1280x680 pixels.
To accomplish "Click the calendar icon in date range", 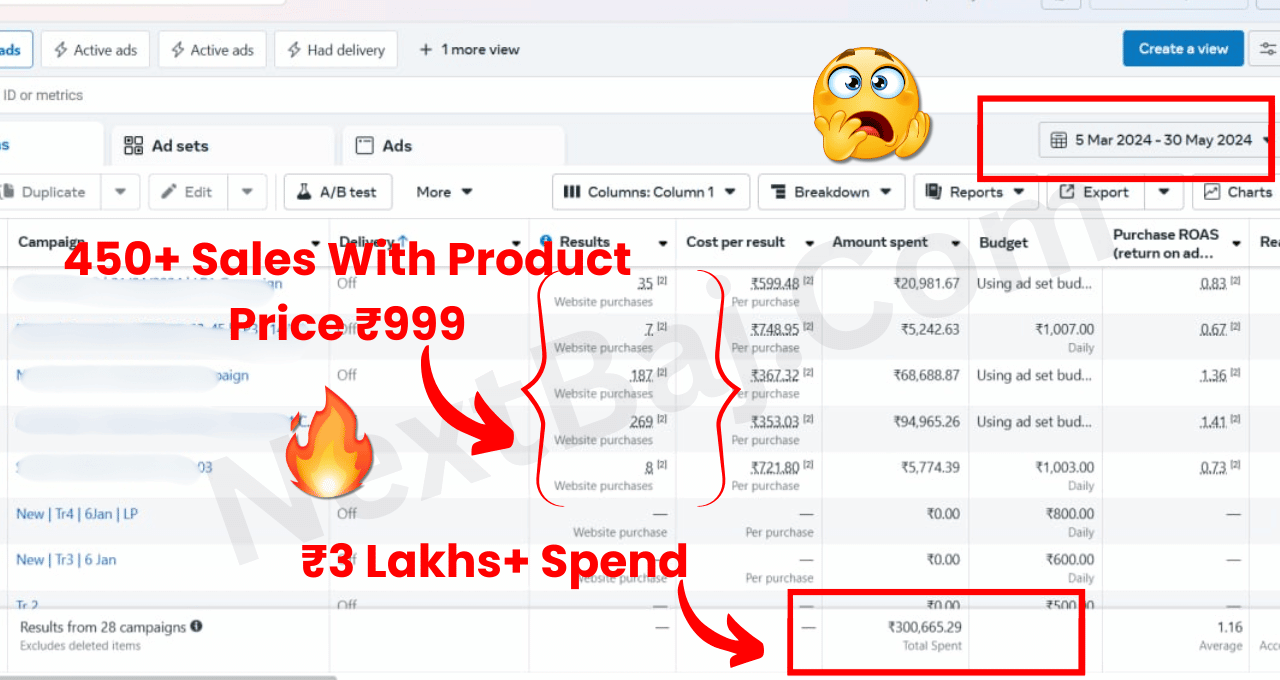I will 1058,140.
